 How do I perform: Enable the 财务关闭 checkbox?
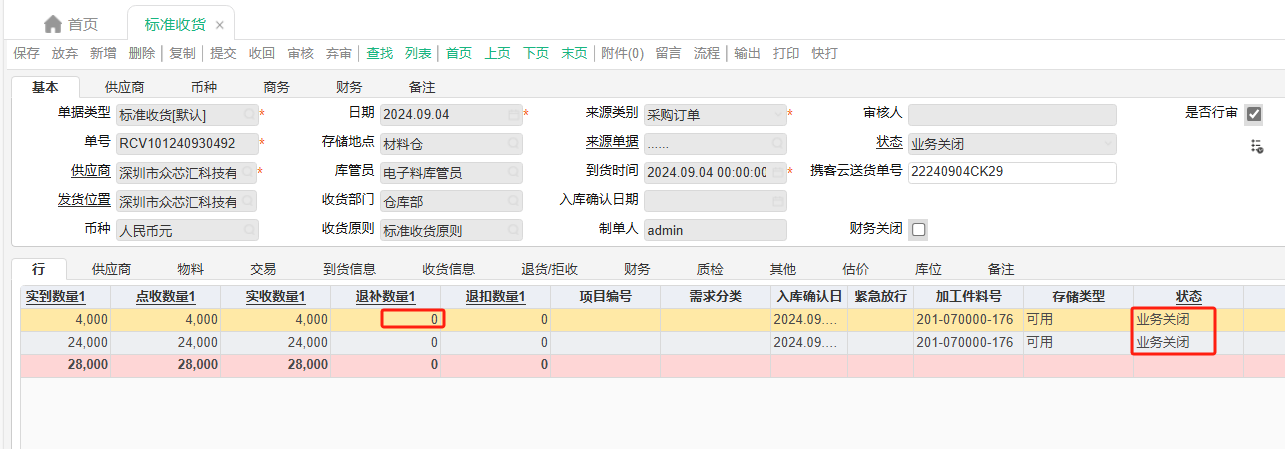(x=919, y=229)
